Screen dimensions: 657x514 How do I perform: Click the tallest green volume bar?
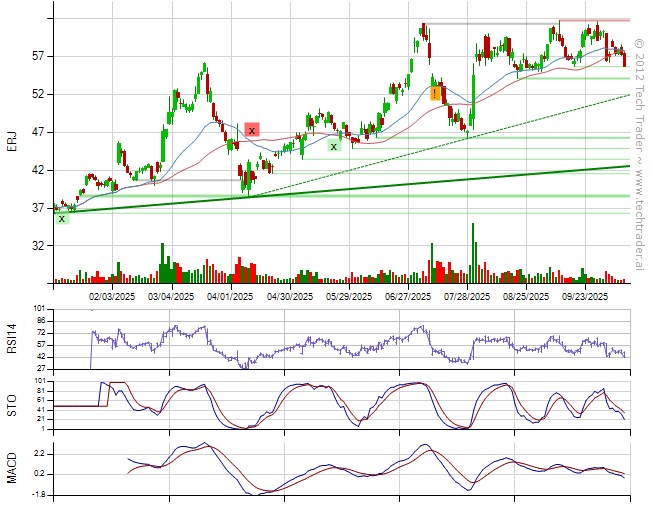[473, 253]
